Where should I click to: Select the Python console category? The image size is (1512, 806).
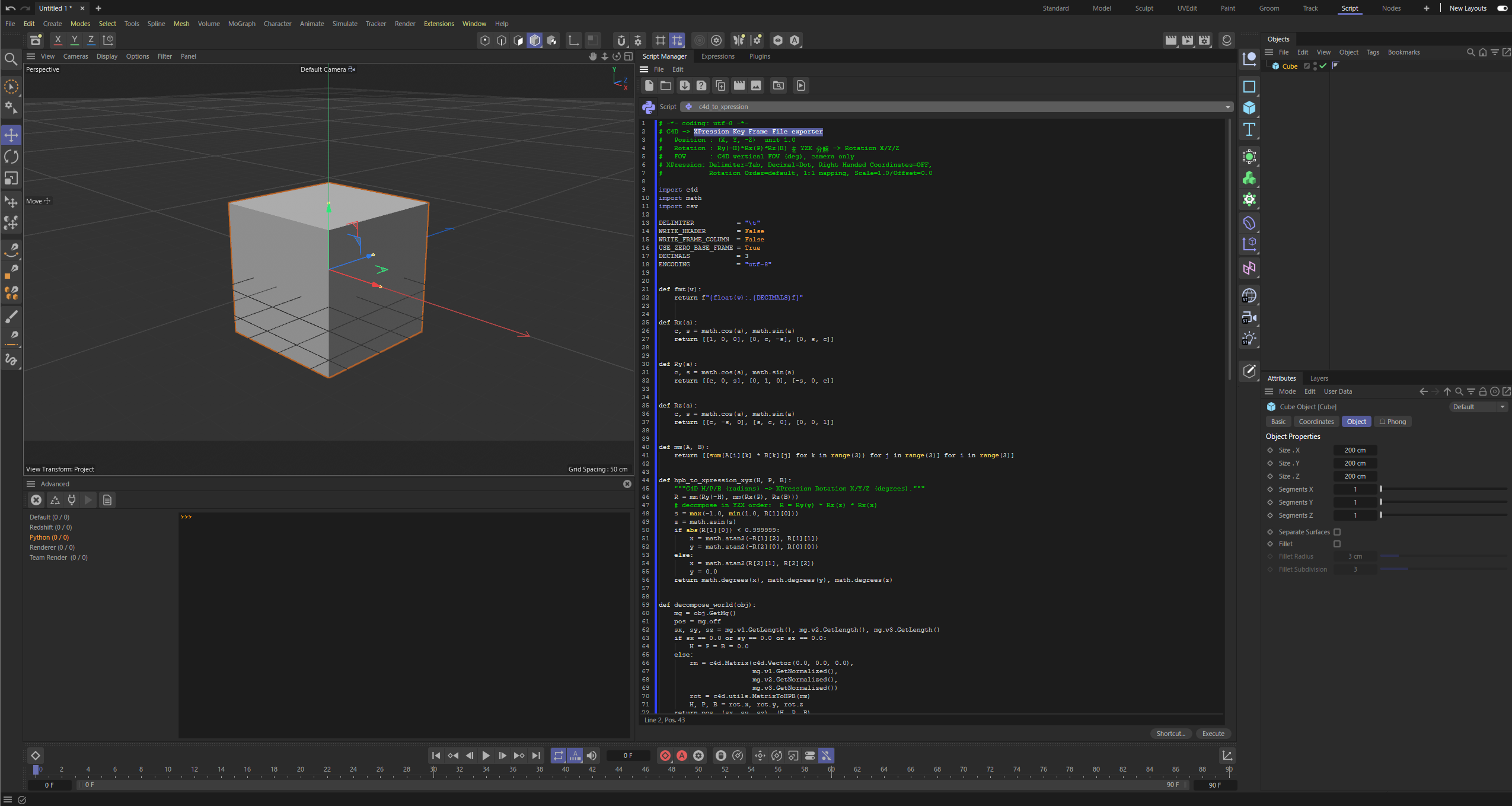(x=49, y=537)
